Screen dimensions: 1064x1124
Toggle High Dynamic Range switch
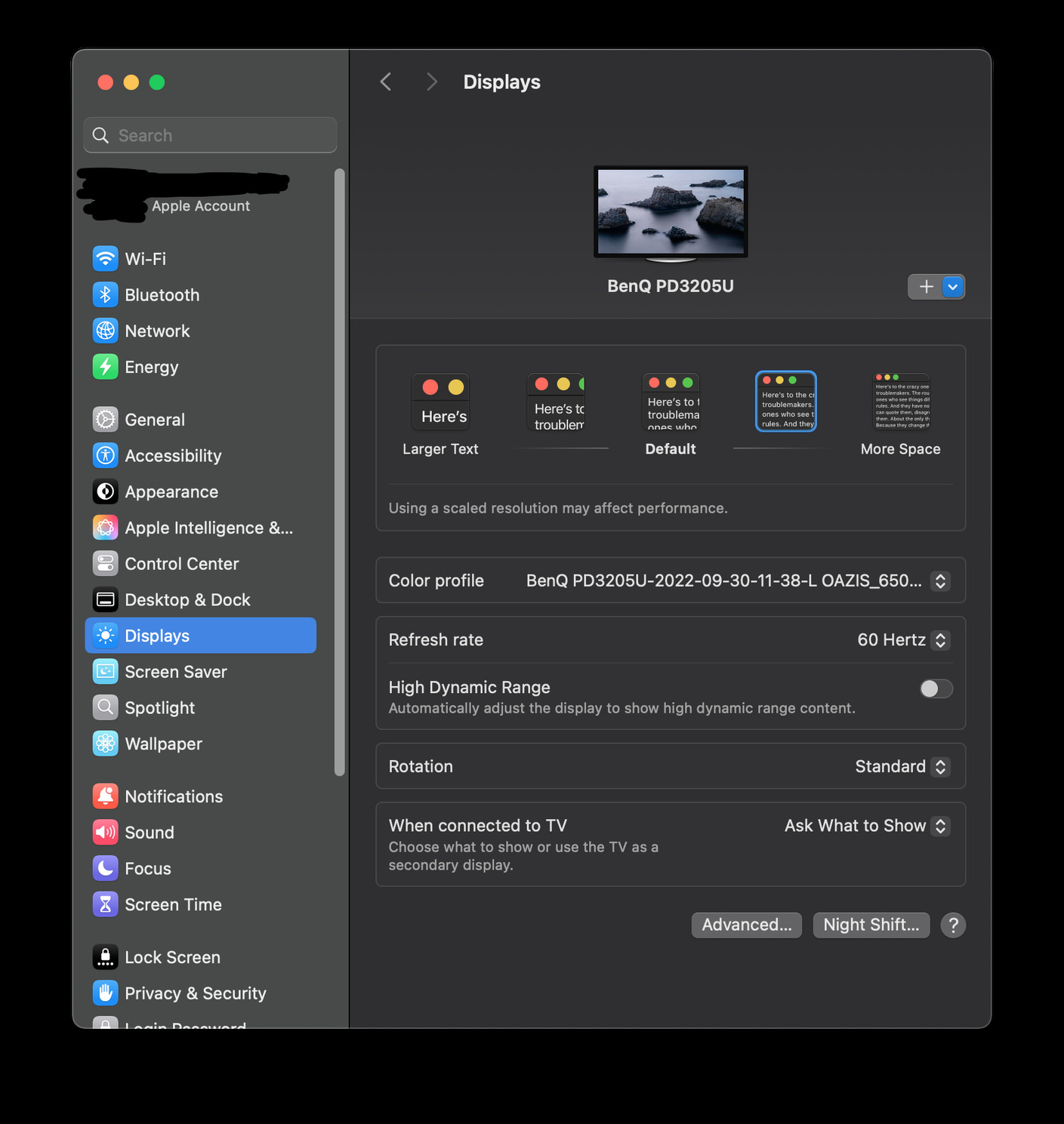click(x=936, y=688)
